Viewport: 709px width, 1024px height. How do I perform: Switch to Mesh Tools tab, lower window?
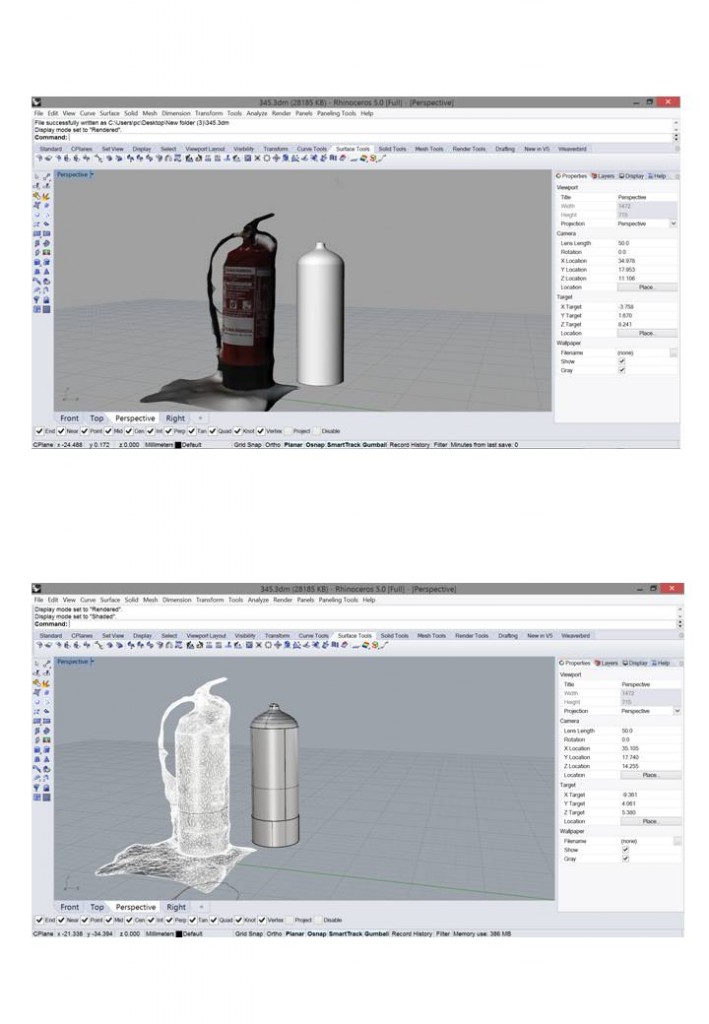click(431, 635)
